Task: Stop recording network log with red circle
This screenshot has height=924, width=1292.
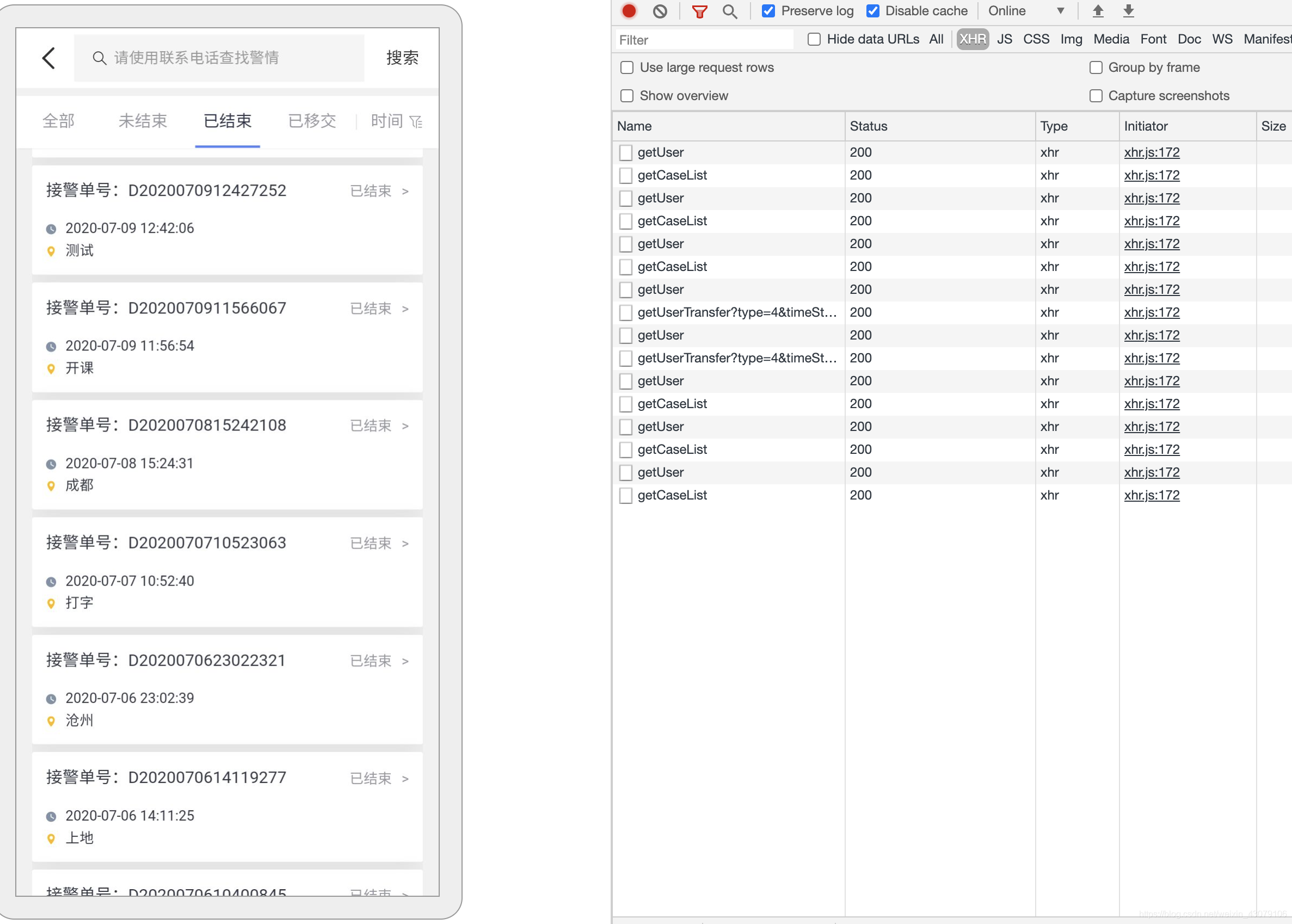Action: coord(629,11)
